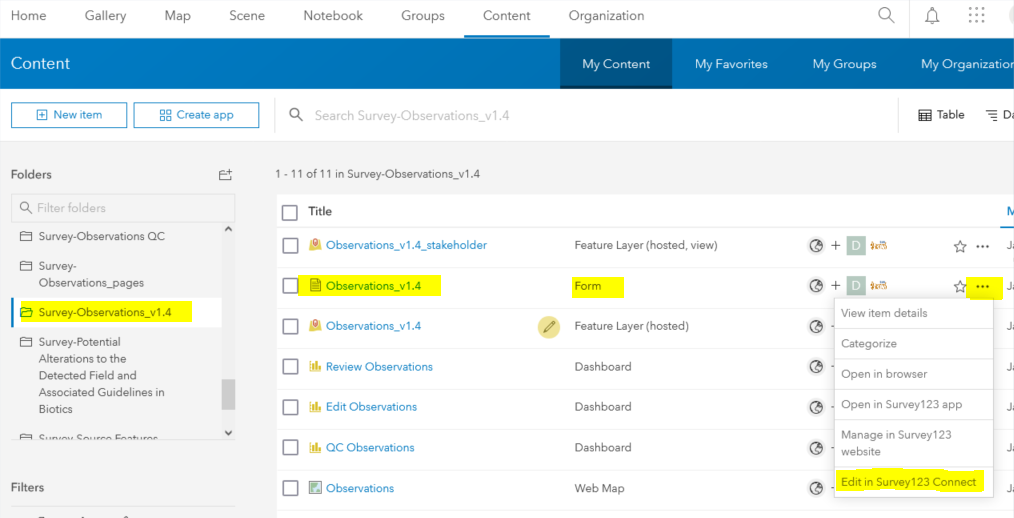Viewport: 1014px width, 518px height.
Task: Click the plus icon on the Form row
Action: pyautogui.click(x=836, y=286)
